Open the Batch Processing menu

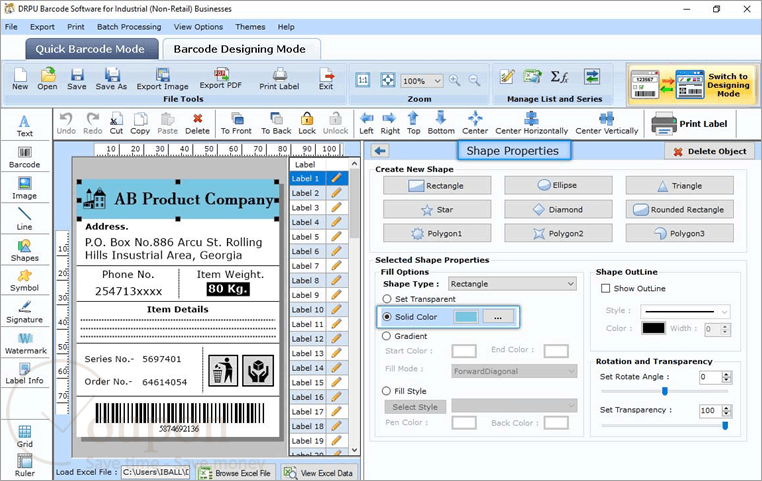pyautogui.click(x=129, y=27)
